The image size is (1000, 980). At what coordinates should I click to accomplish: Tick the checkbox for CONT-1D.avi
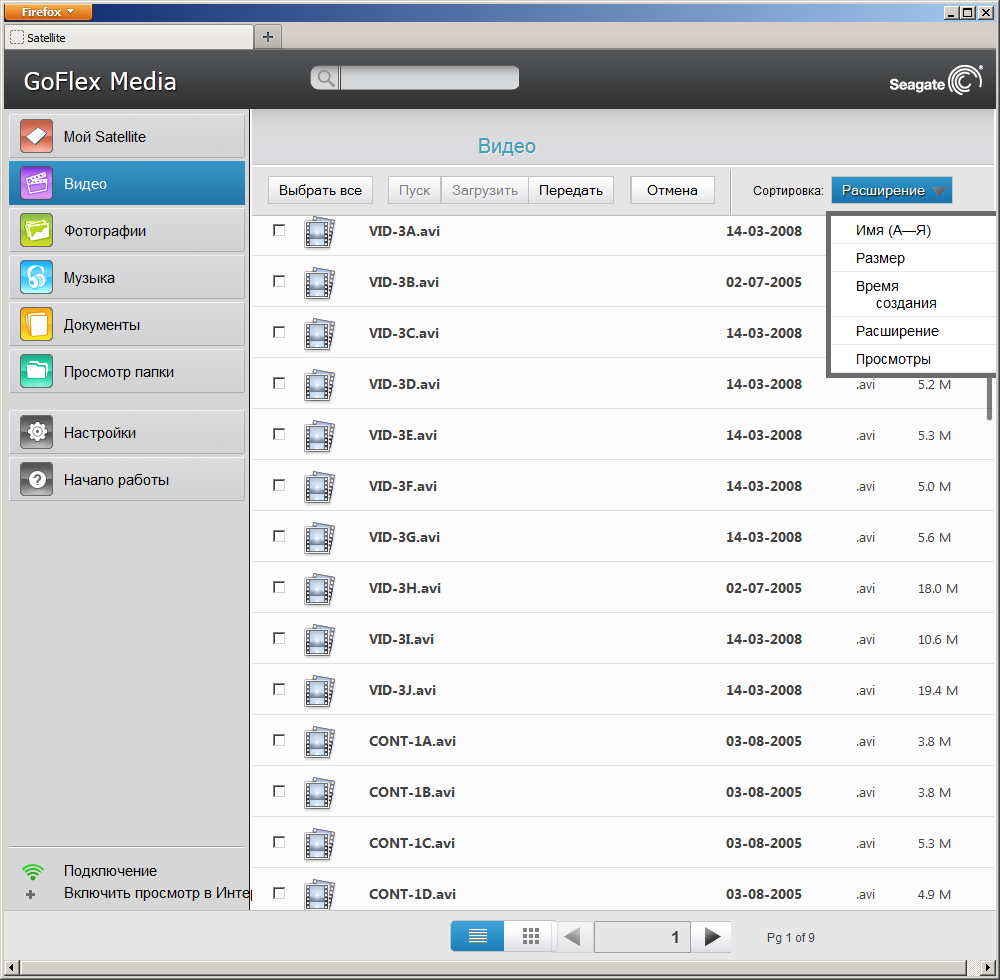click(279, 893)
